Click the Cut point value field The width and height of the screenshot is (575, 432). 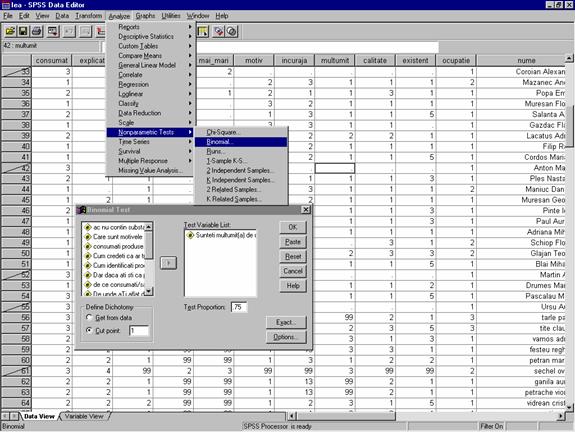pyautogui.click(x=139, y=331)
